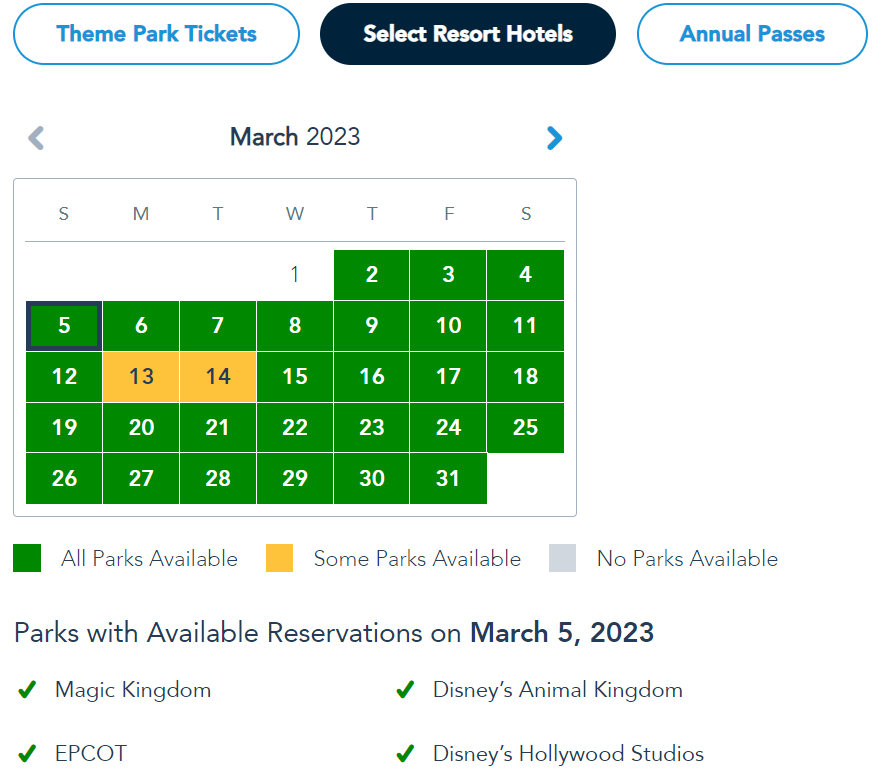This screenshot has height=781, width=876.
Task: Choose March 25 on the calendar
Action: 526,428
